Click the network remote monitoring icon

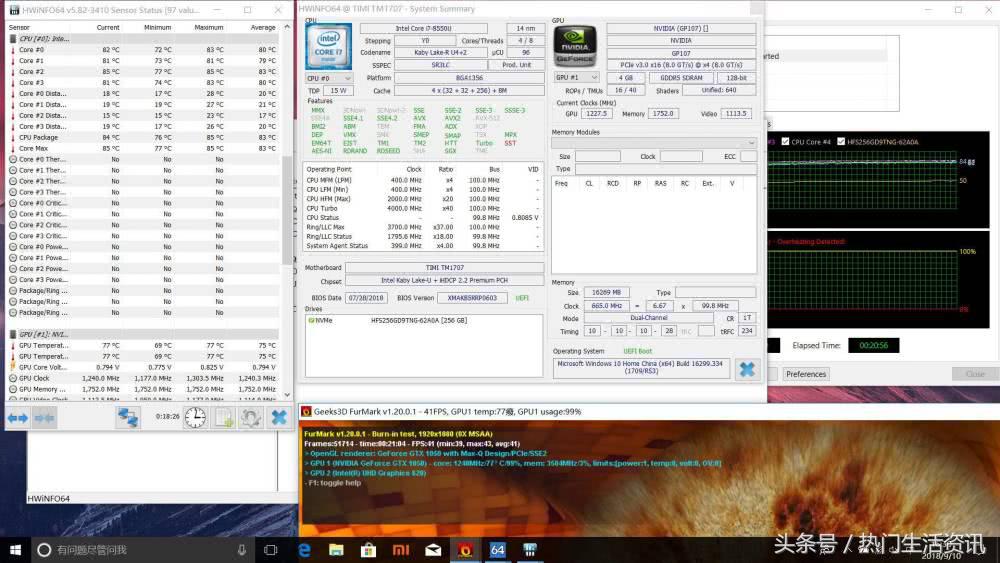pyautogui.click(x=128, y=417)
